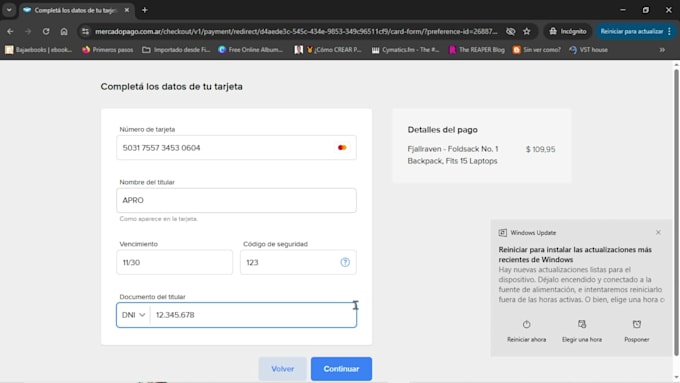Open the DNI document type dropdown
This screenshot has width=680, height=383.
point(133,315)
